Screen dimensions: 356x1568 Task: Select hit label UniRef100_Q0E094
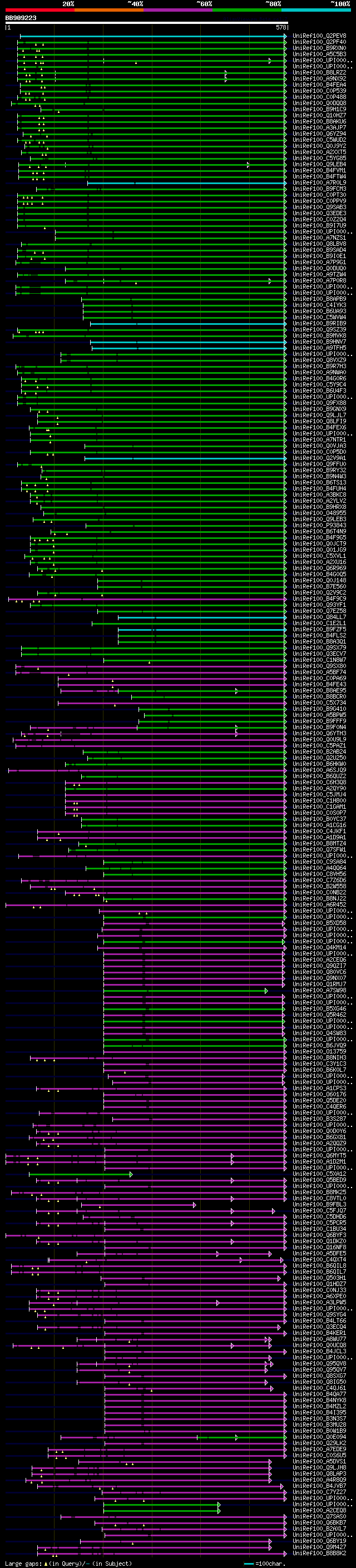[x=319, y=1437]
